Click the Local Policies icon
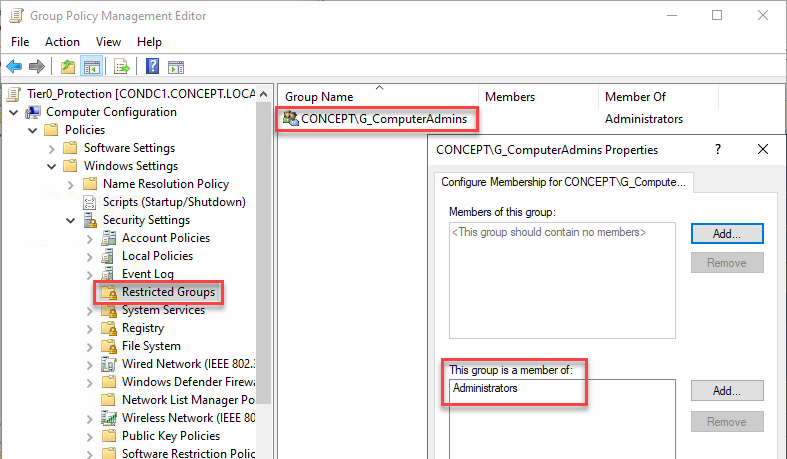 point(107,256)
